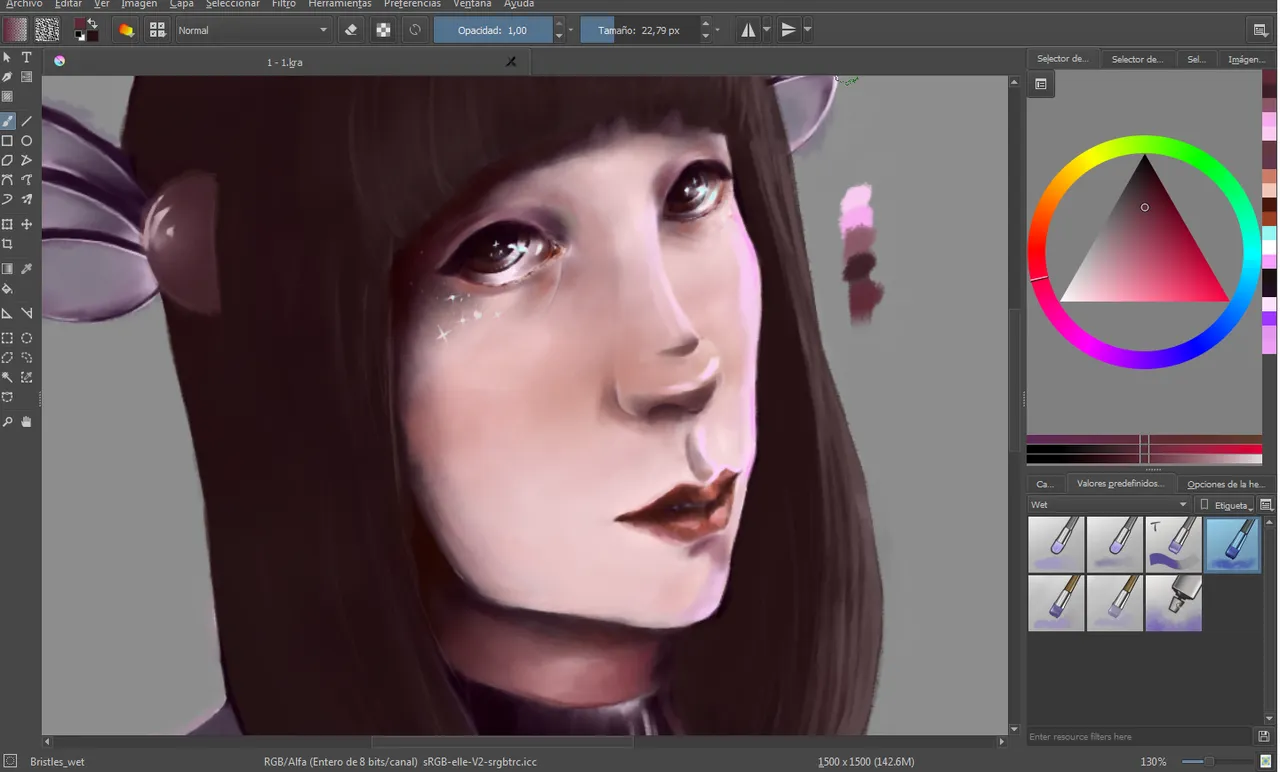Image resolution: width=1280 pixels, height=772 pixels.
Task: Swap foreground and background colors
Action: tap(93, 22)
